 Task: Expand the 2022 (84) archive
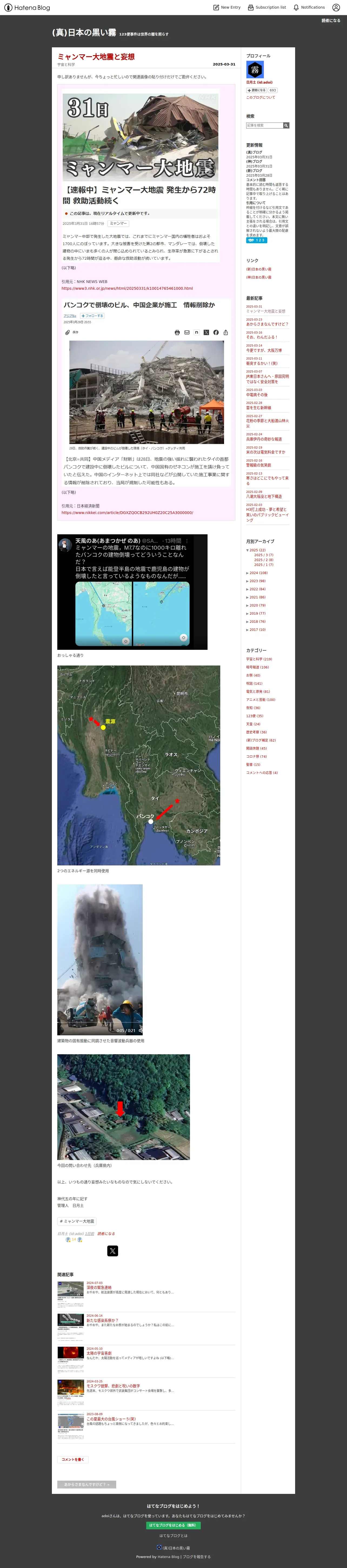[x=247, y=589]
